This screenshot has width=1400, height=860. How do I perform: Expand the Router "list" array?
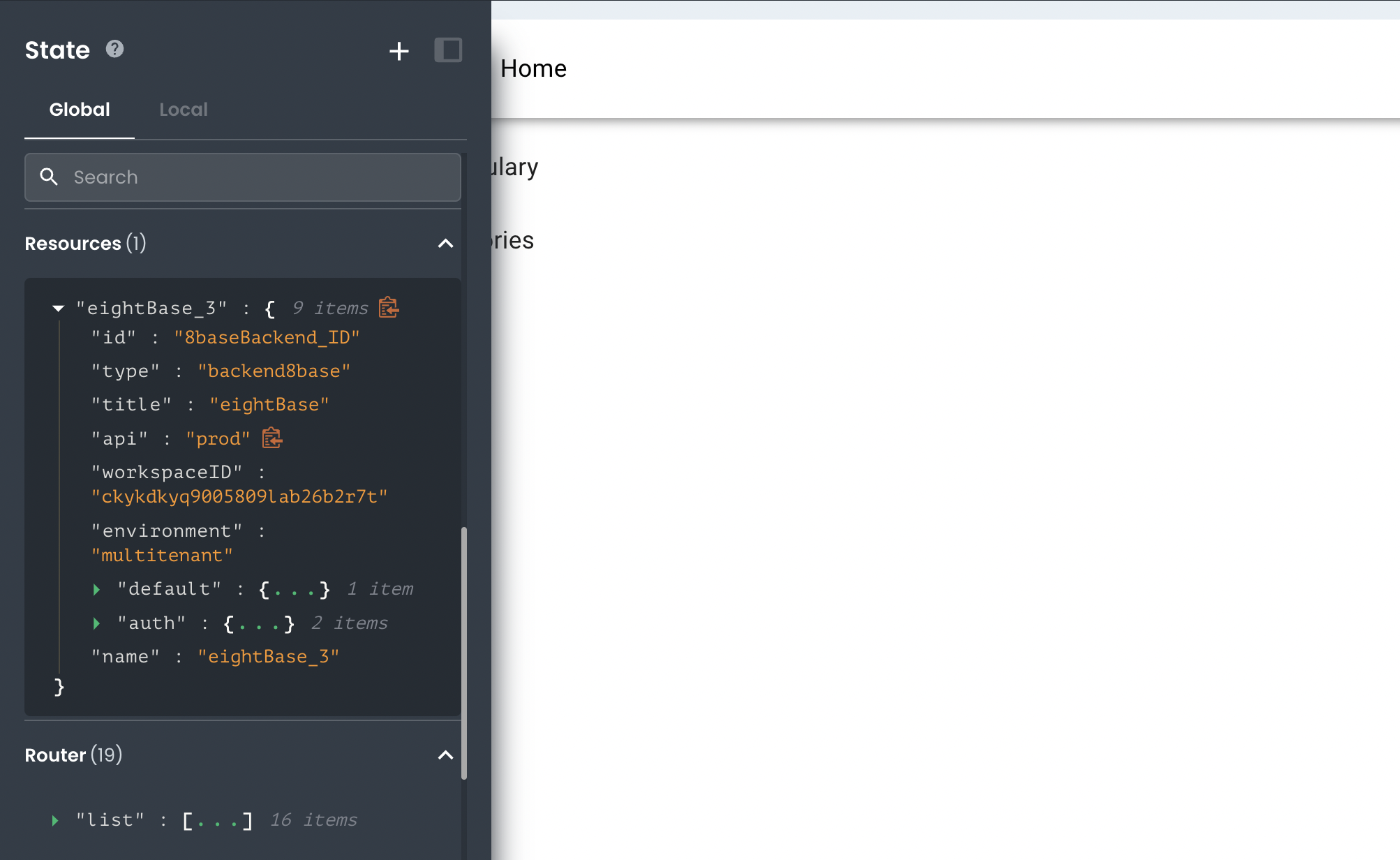coord(56,820)
